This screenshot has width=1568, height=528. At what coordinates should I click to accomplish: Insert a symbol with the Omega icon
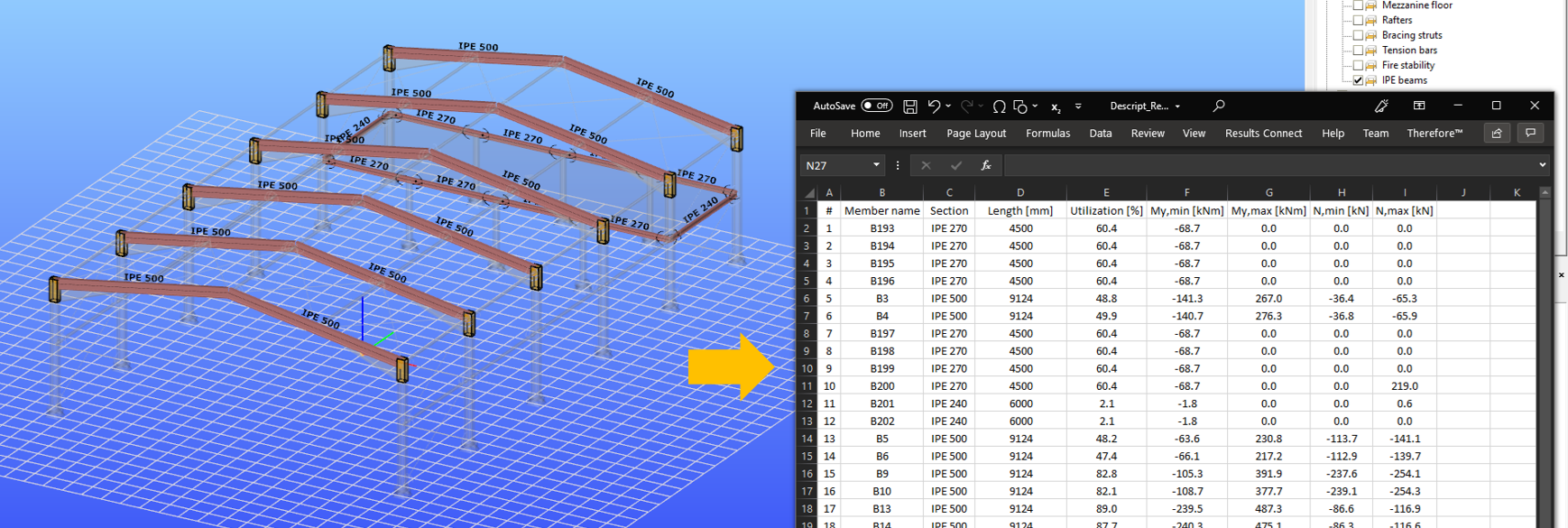click(x=999, y=107)
